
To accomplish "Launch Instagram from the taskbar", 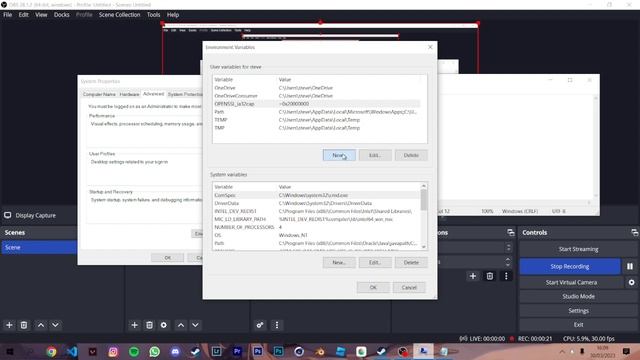I will [113, 351].
